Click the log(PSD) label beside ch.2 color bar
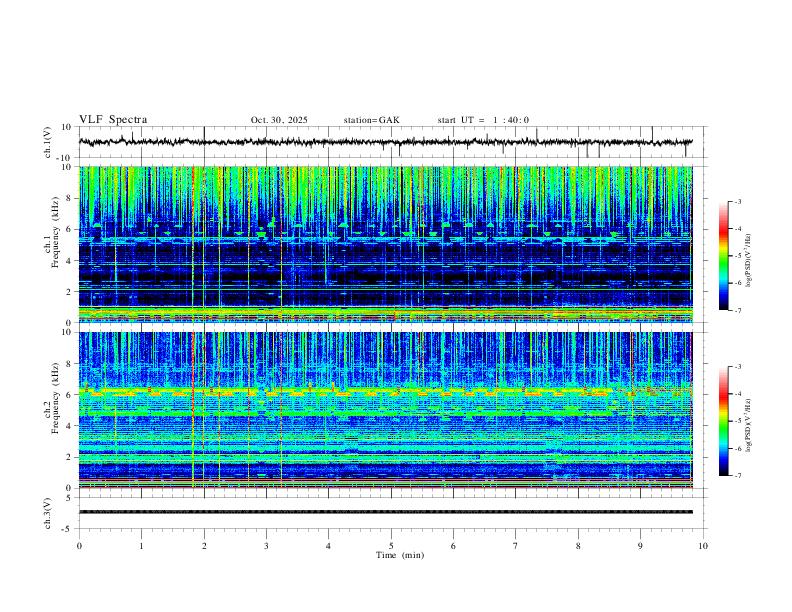Viewport: 792px width, 612px height. (749, 425)
